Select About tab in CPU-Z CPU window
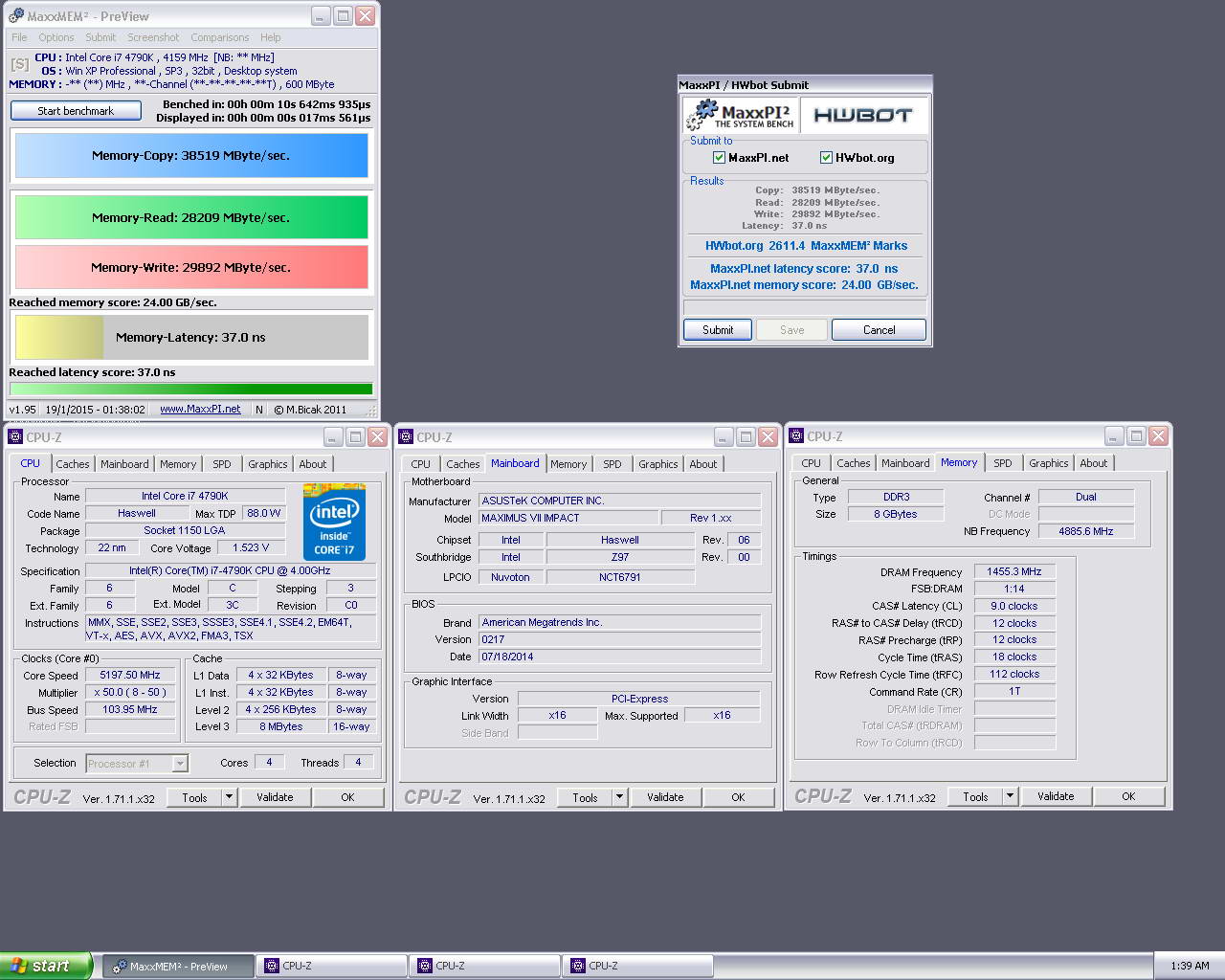Viewport: 1225px width, 980px height. [313, 464]
